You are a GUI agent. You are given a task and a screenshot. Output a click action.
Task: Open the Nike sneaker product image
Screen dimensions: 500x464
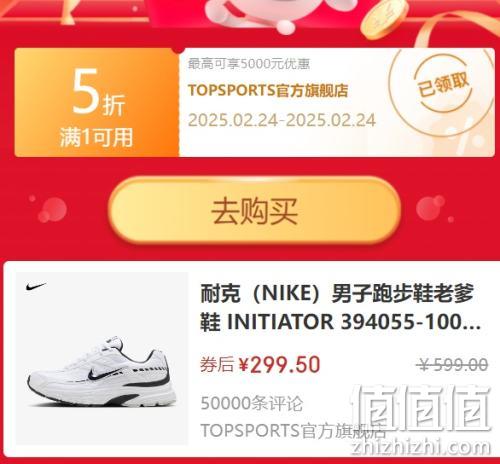102,358
